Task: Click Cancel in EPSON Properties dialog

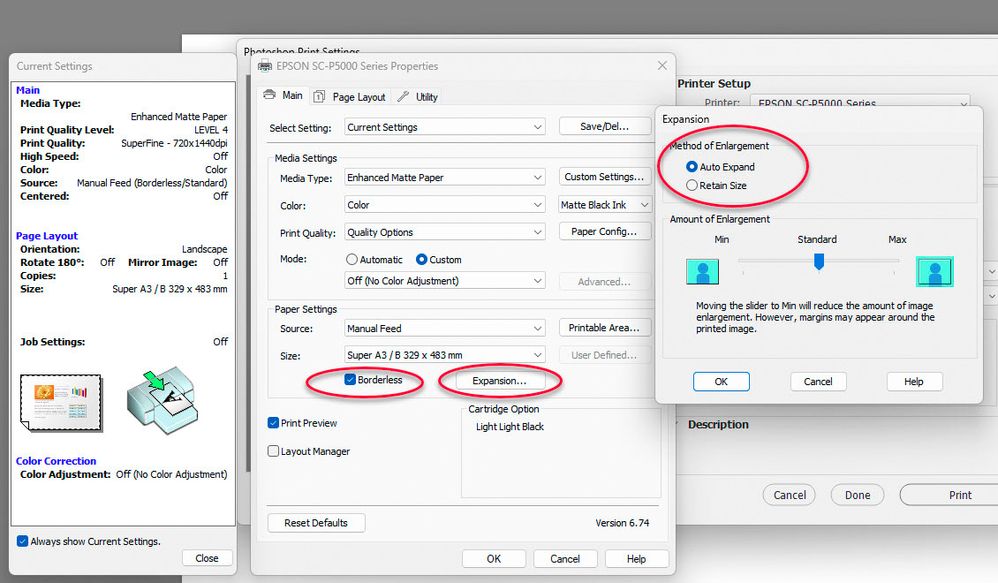Action: click(x=565, y=558)
